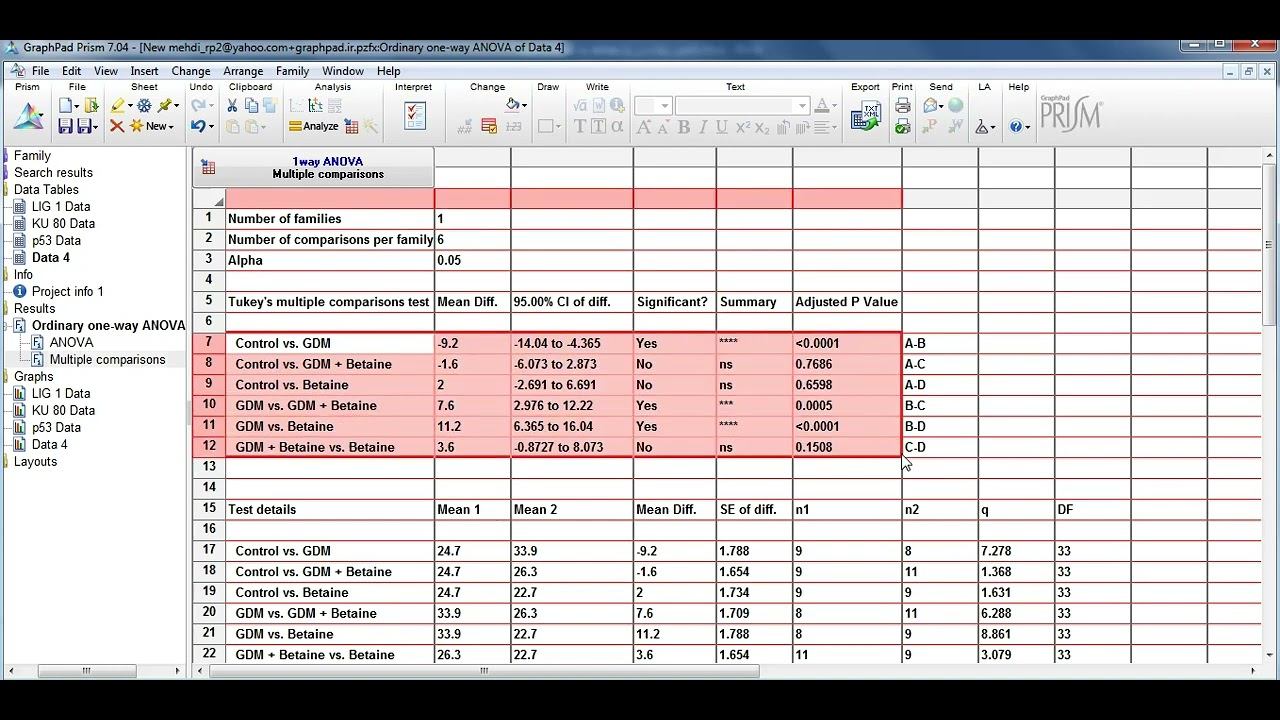Open the Prism logo menu button
The height and width of the screenshot is (720, 1280).
pos(28,118)
